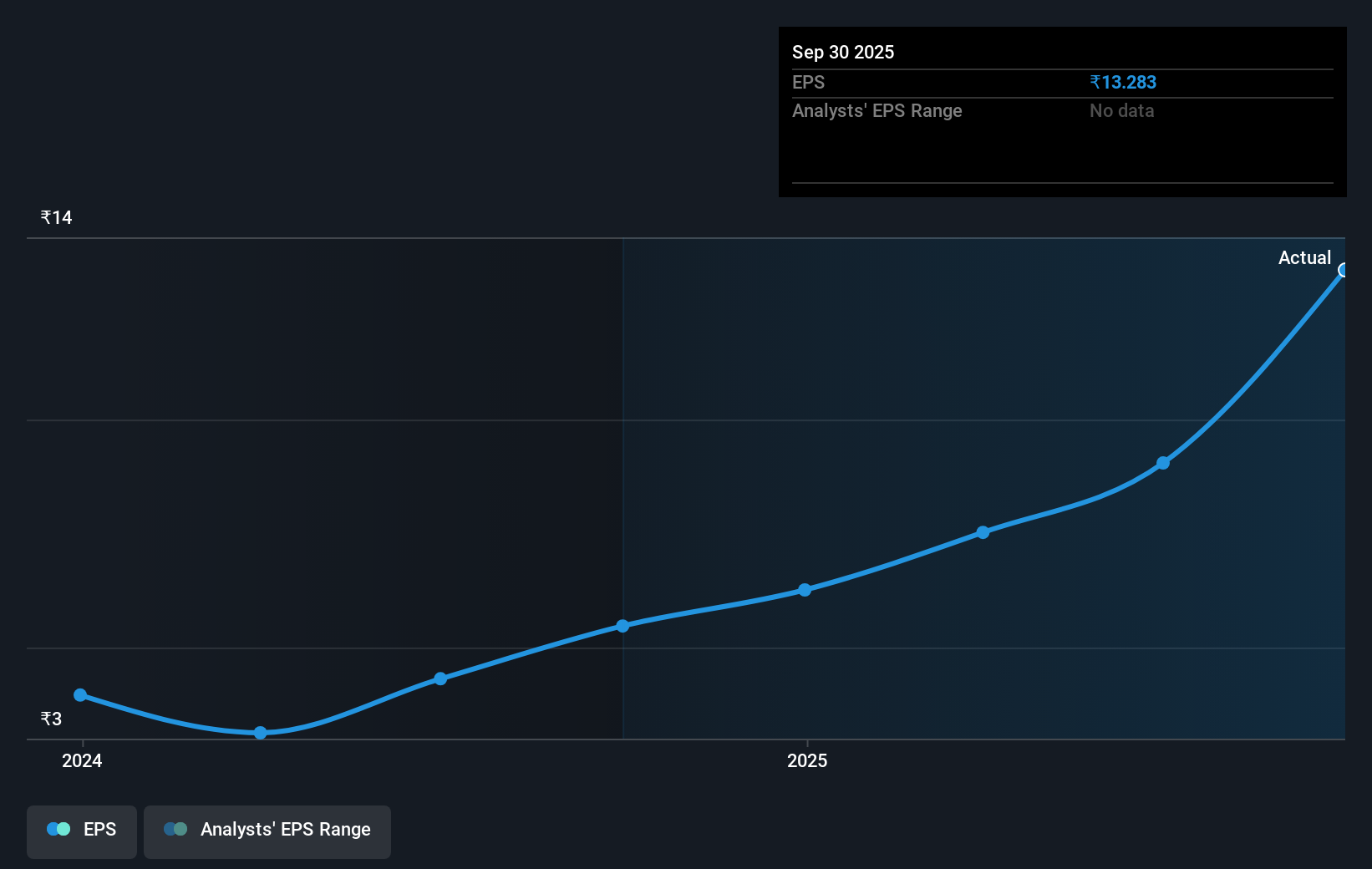Image resolution: width=1372 pixels, height=869 pixels.
Task: Click the 'Analysts' EPS Range' tooltip row label
Action: pos(877,110)
